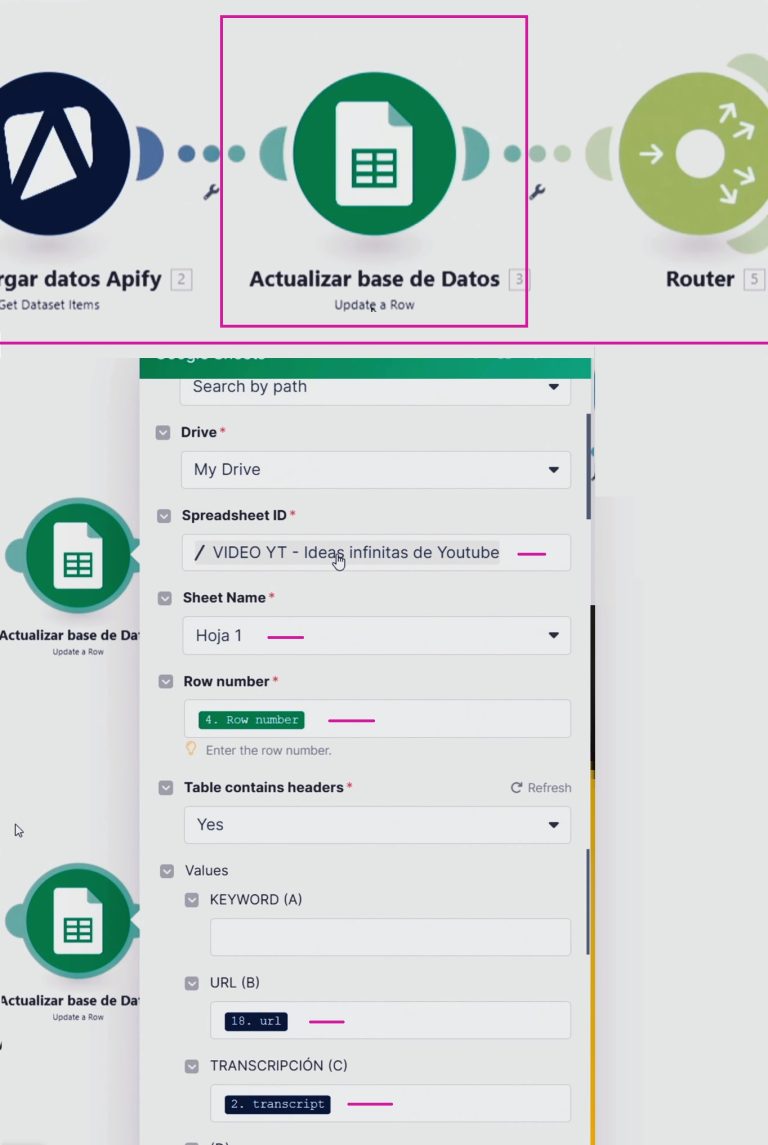Click the lightbulb hint icon under Row number
The width and height of the screenshot is (768, 1145).
[x=192, y=749]
